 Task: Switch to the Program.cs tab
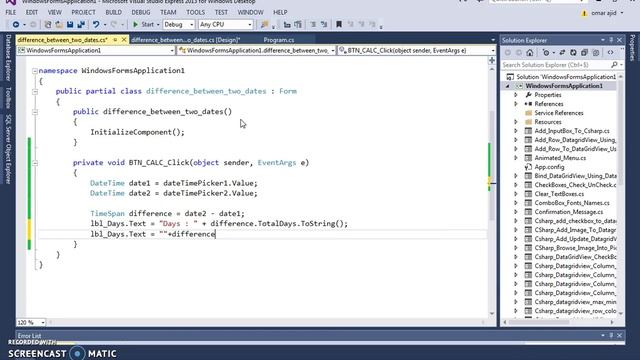click(x=279, y=40)
